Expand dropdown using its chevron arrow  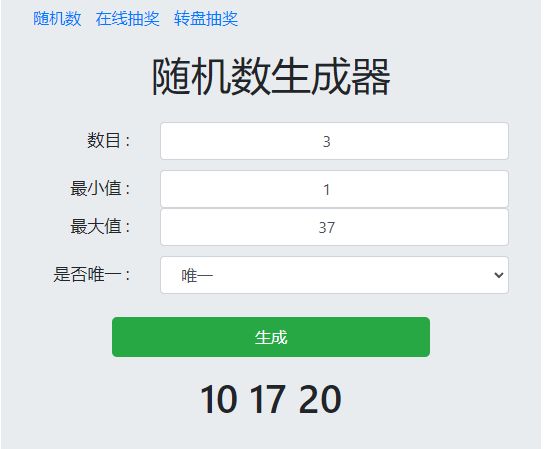[x=499, y=275]
